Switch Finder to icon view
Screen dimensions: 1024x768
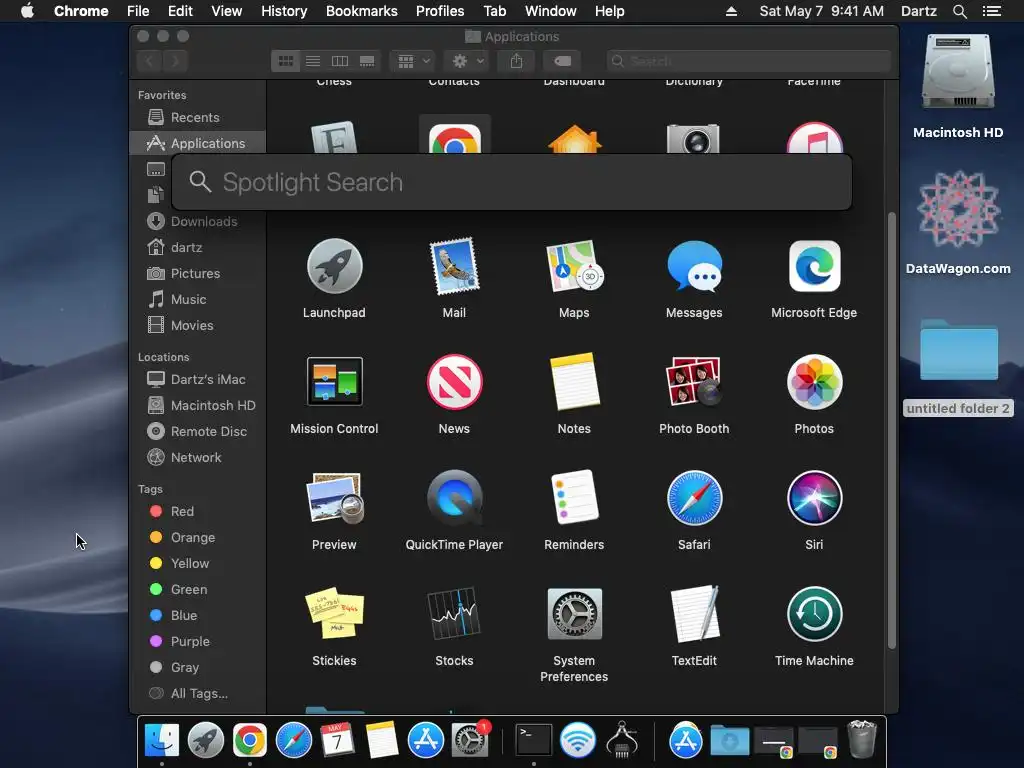(285, 61)
